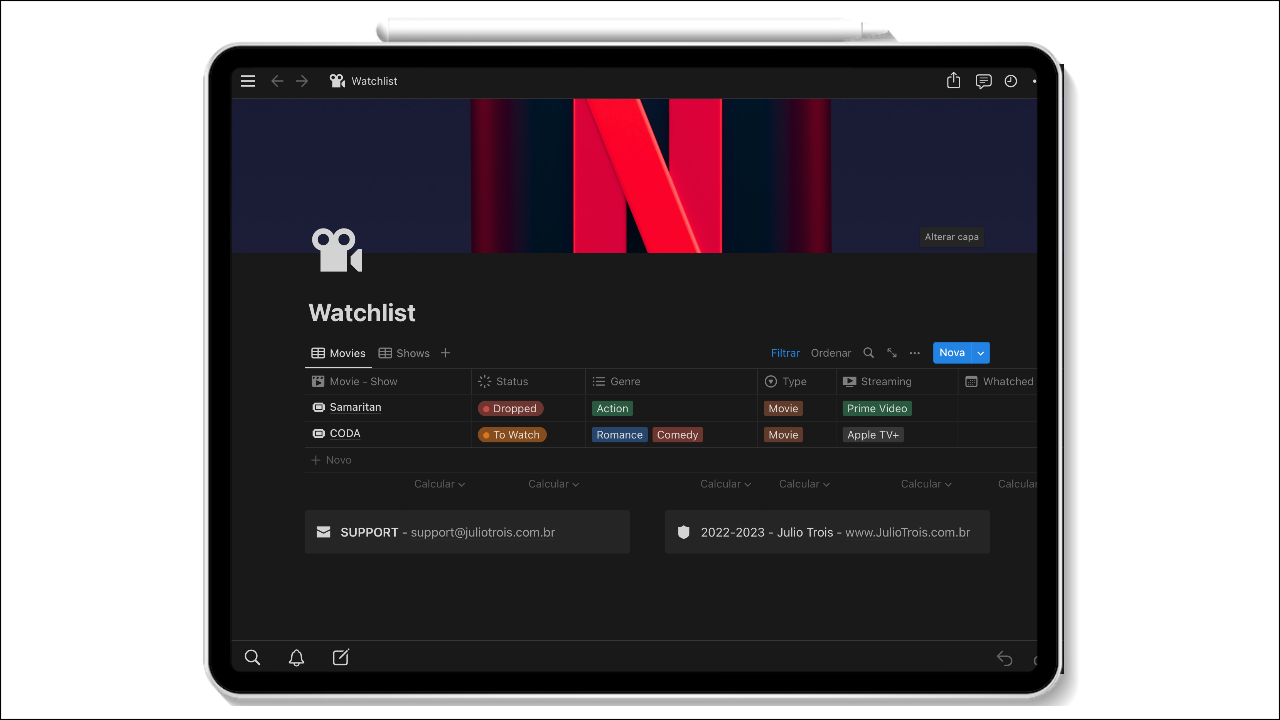1280x720 pixels.
Task: Open the dropdown arrow beside Nova
Action: coord(981,353)
